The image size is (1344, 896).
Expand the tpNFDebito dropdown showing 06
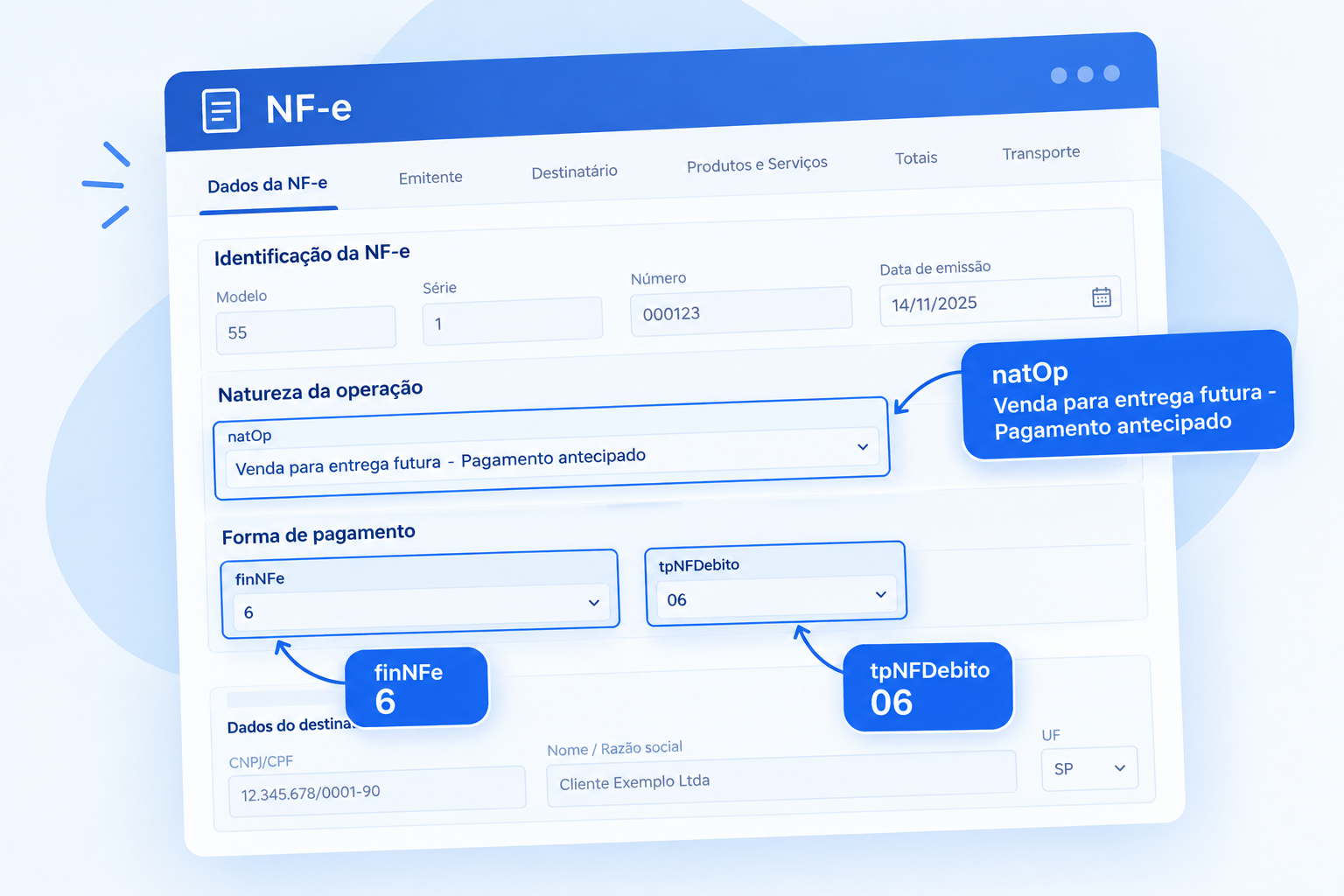[x=776, y=595]
